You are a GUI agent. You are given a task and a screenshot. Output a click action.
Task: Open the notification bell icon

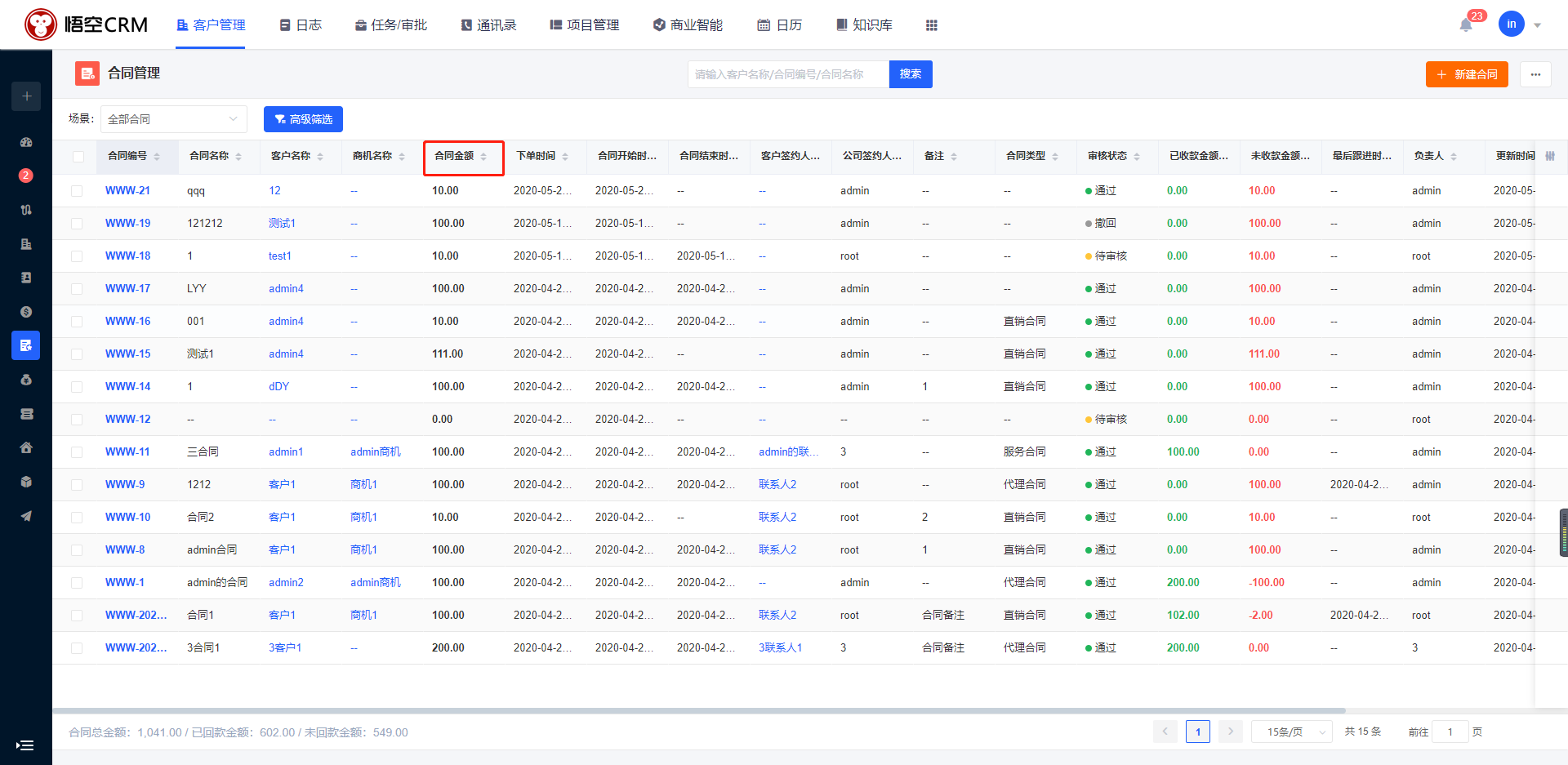click(1466, 25)
